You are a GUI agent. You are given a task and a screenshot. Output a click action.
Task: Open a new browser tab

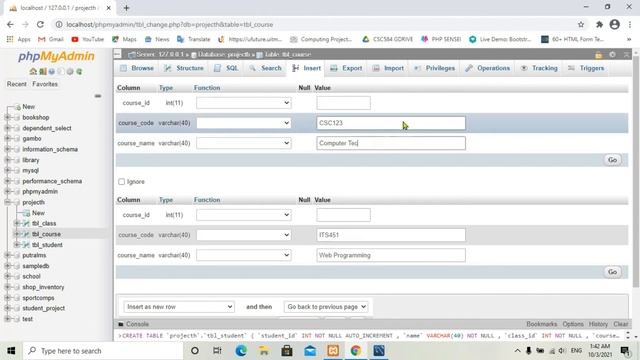[x=127, y=8]
